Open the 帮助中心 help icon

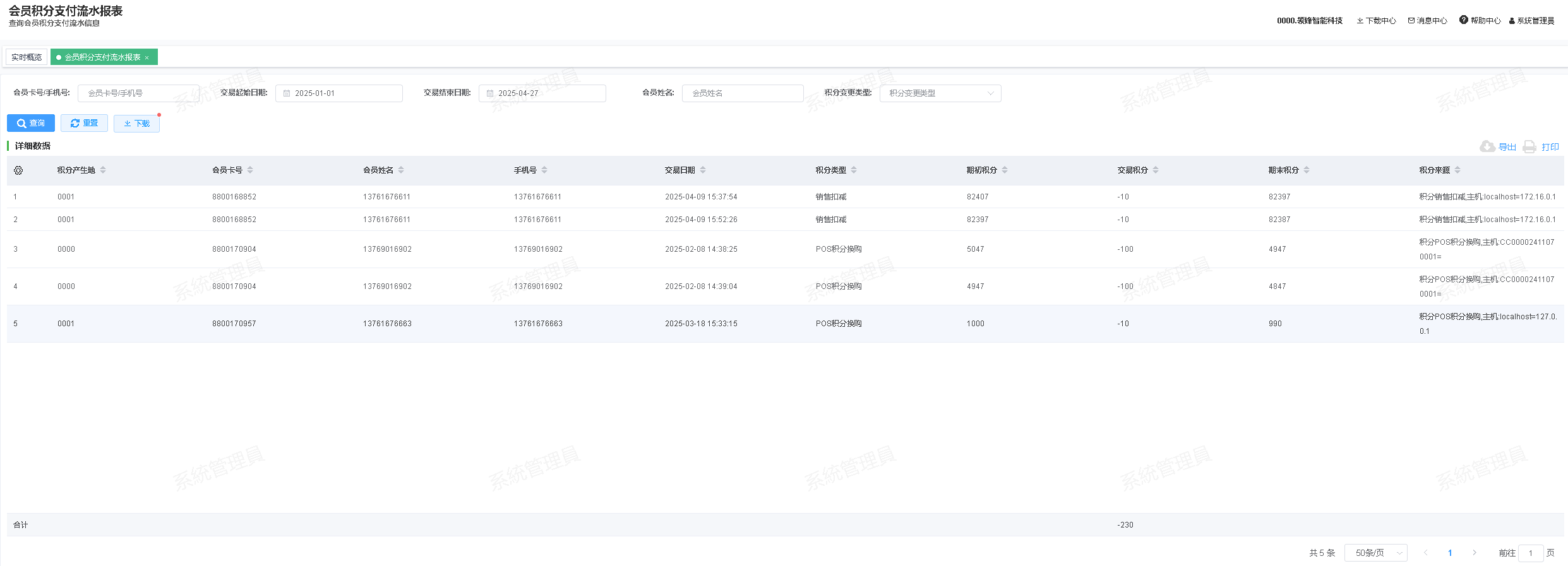[1463, 20]
